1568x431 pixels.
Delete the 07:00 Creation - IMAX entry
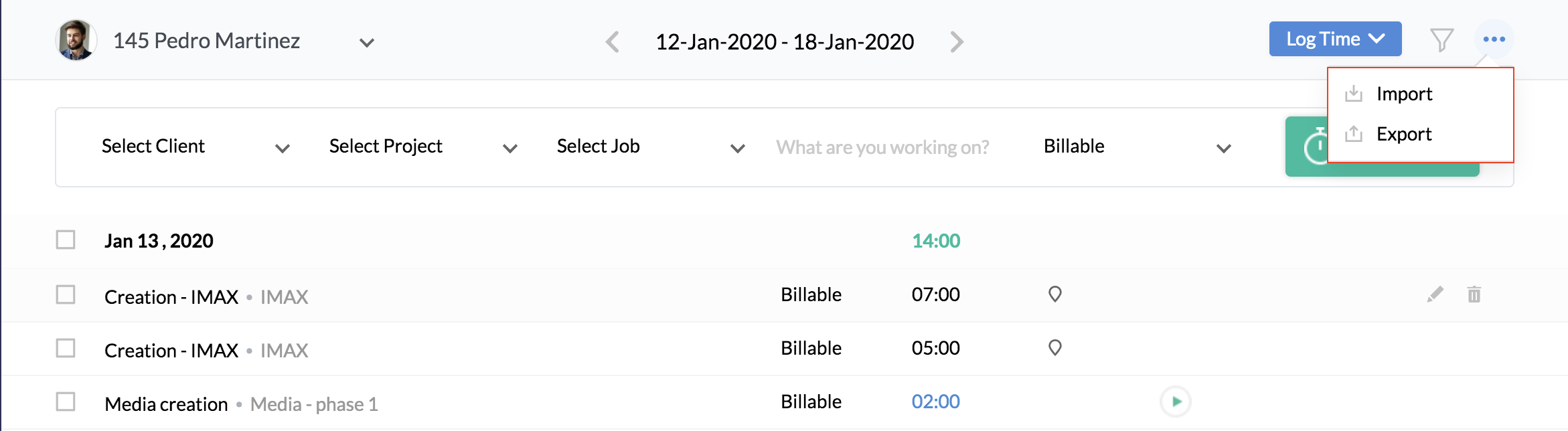[1474, 294]
